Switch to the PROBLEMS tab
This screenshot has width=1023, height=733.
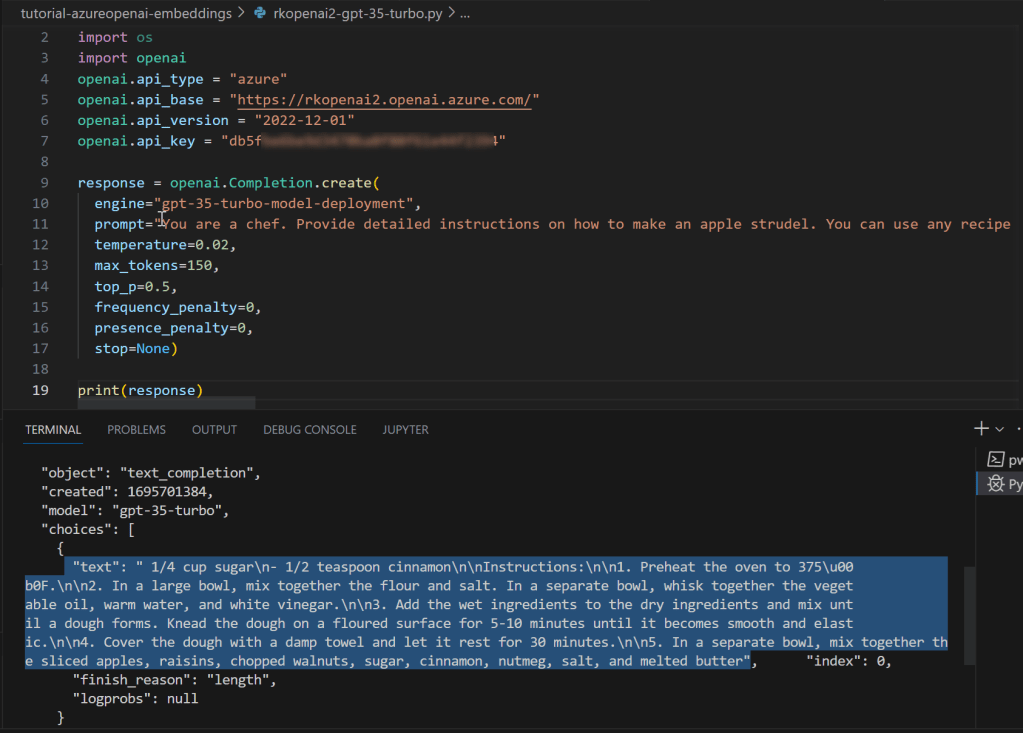click(136, 430)
